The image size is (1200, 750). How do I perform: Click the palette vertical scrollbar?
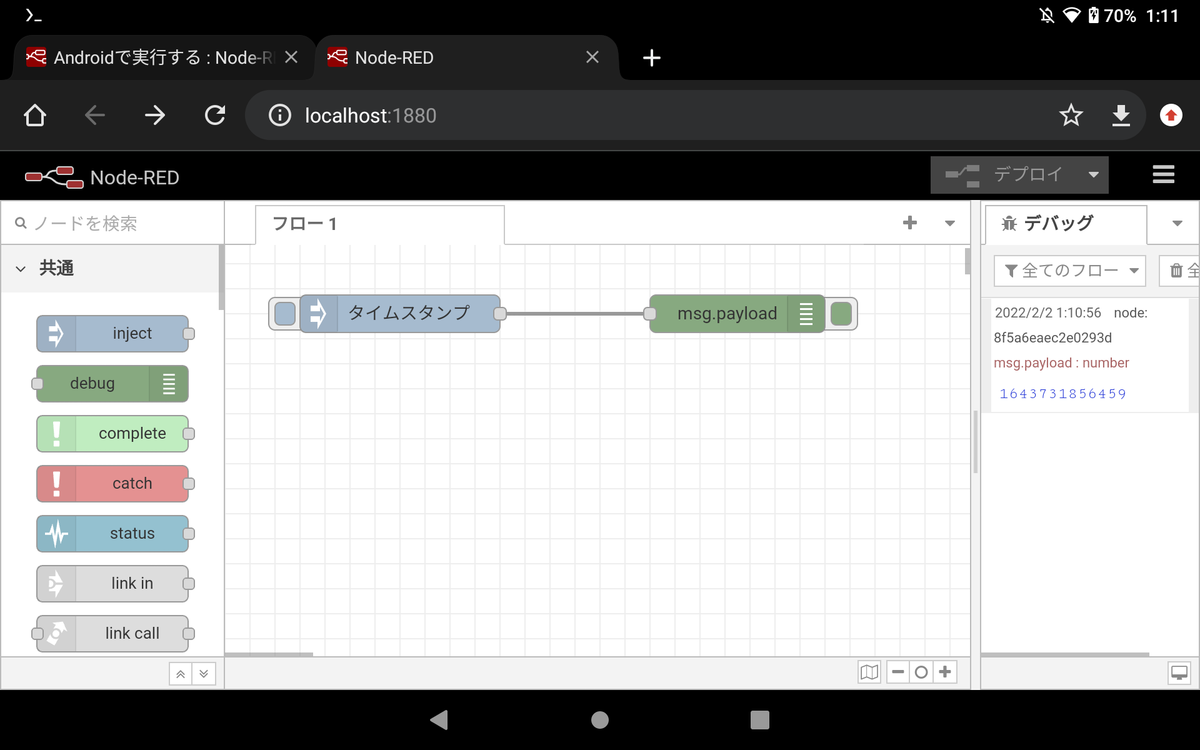click(x=220, y=278)
